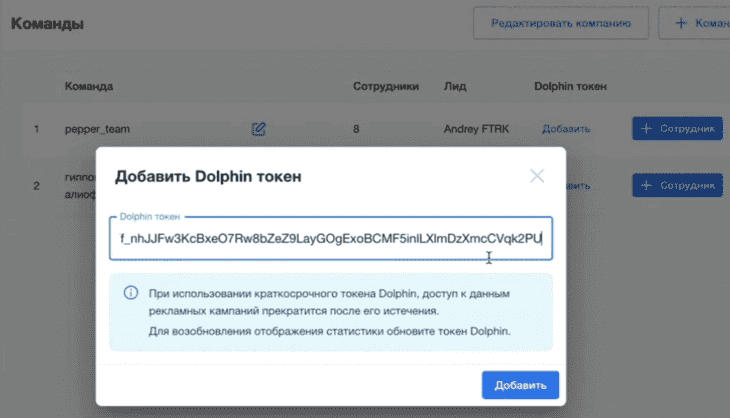
Task: Click the Сотрудники column header
Action: [386, 86]
